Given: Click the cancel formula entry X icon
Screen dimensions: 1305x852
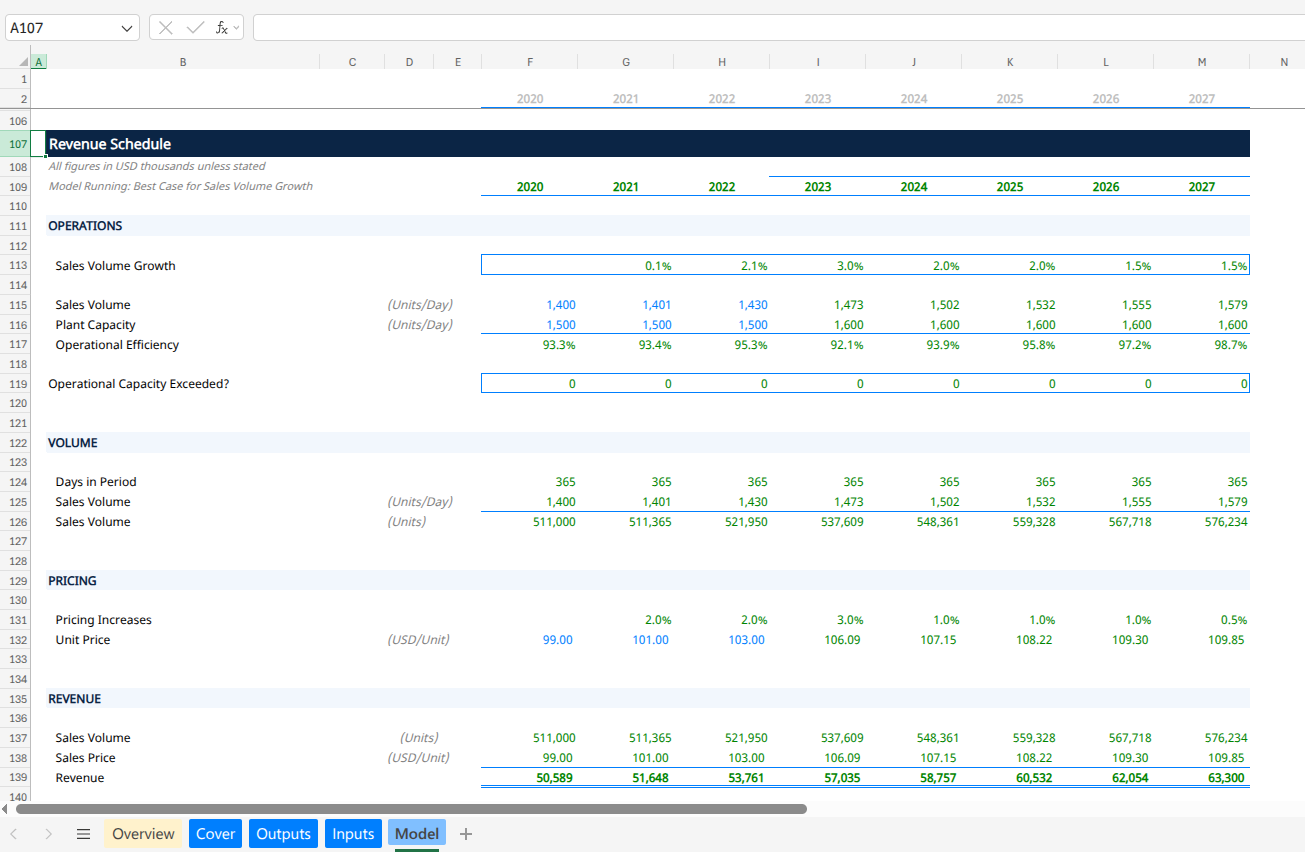Looking at the screenshot, I should click(166, 28).
